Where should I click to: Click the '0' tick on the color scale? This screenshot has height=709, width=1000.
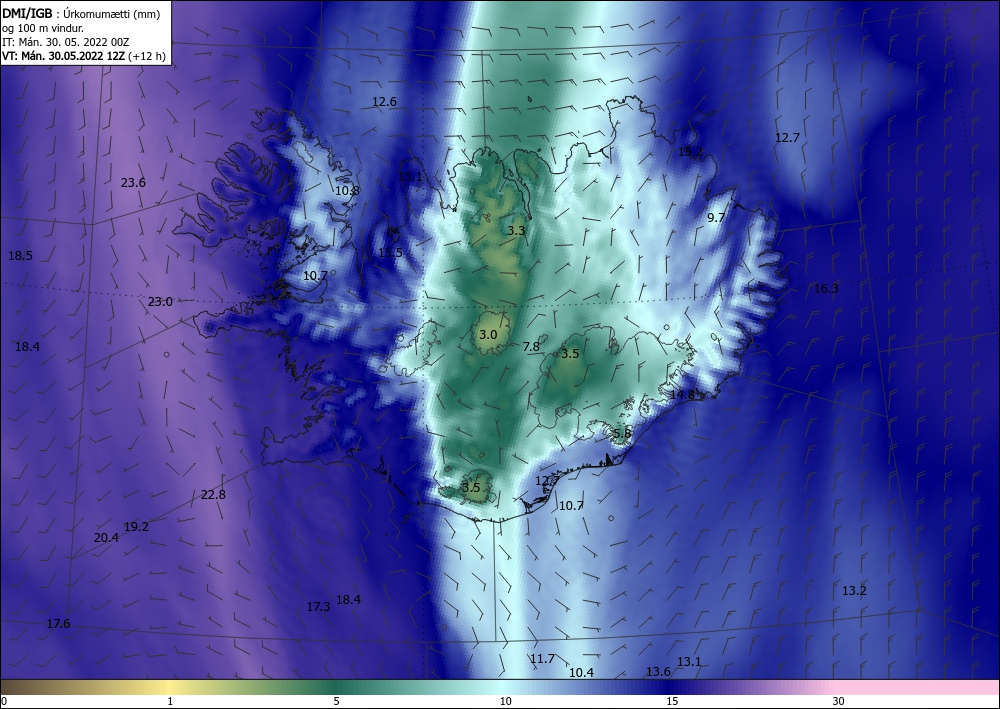4,702
